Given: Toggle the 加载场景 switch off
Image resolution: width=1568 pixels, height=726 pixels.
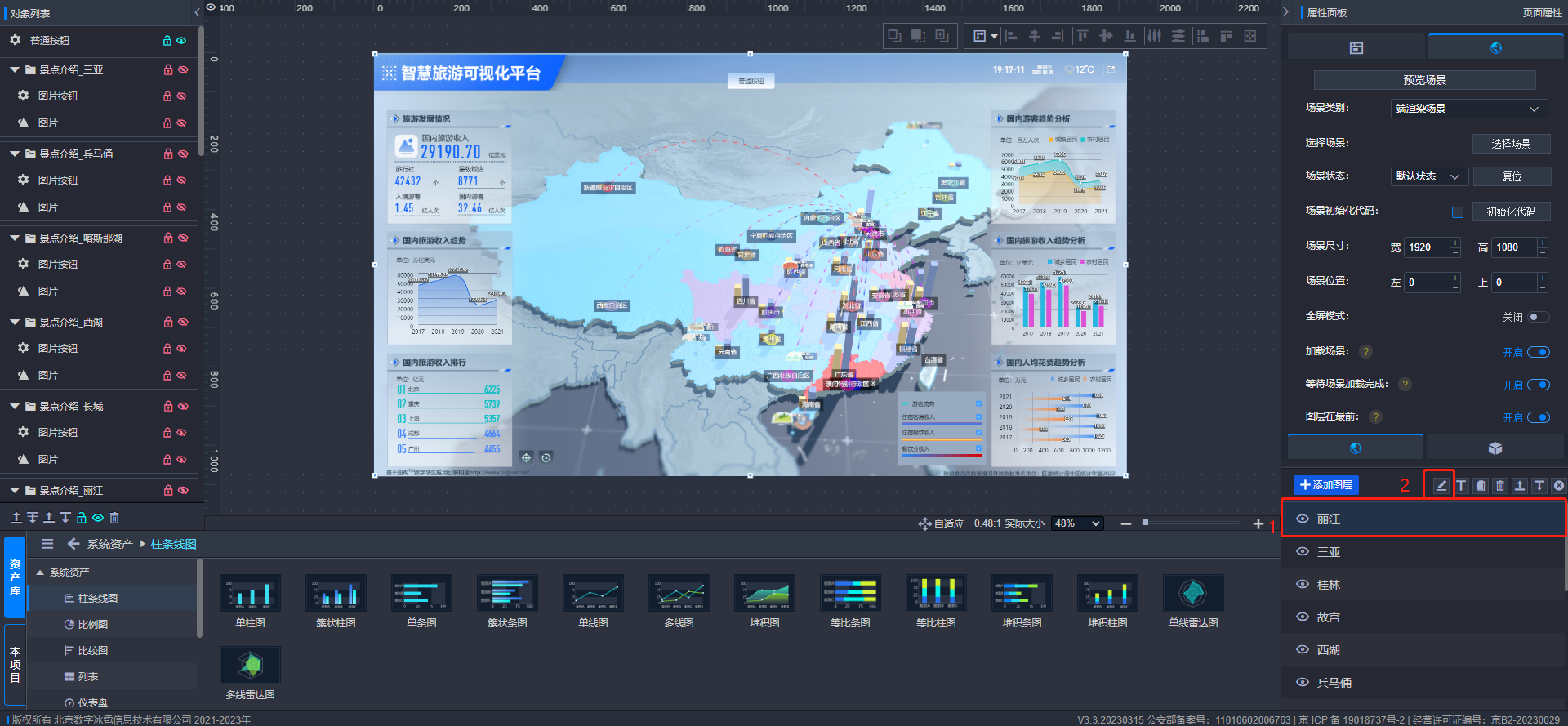Looking at the screenshot, I should point(1538,352).
